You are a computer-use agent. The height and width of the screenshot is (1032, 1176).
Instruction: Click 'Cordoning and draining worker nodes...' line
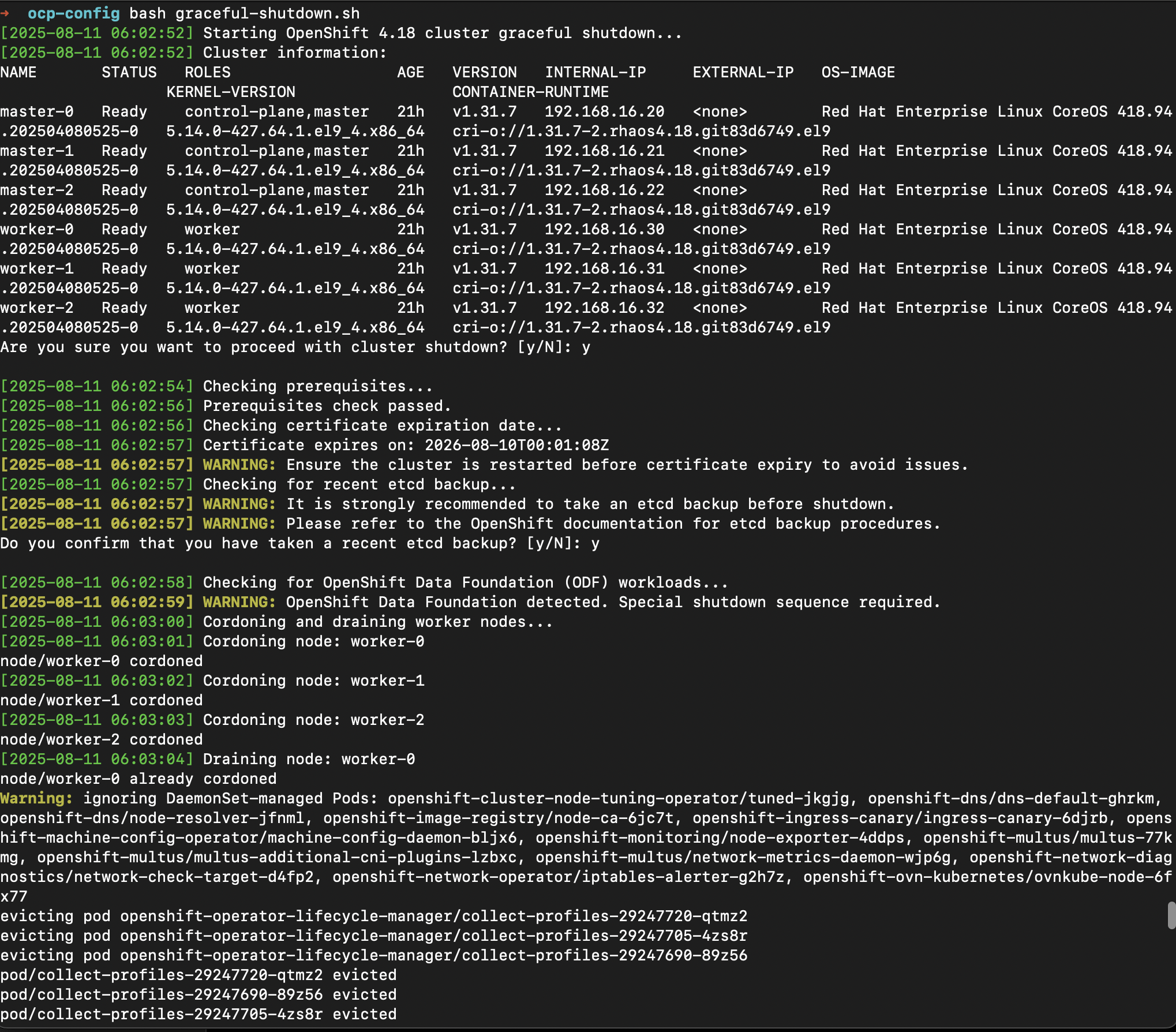(276, 622)
